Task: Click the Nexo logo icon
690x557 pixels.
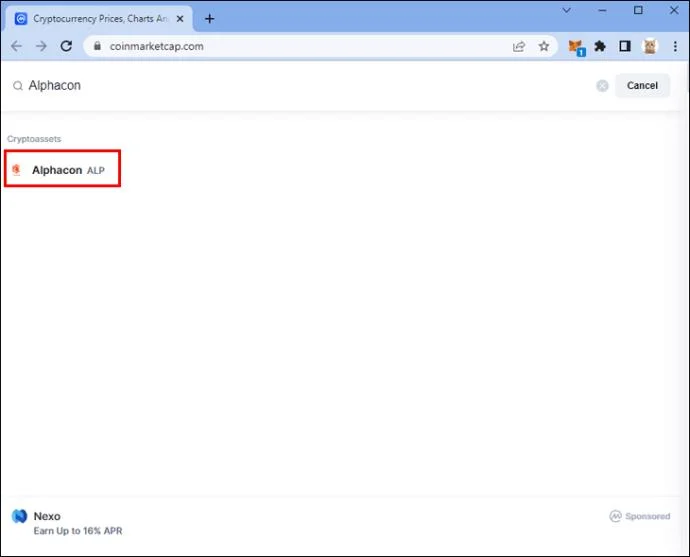Action: tap(19, 516)
